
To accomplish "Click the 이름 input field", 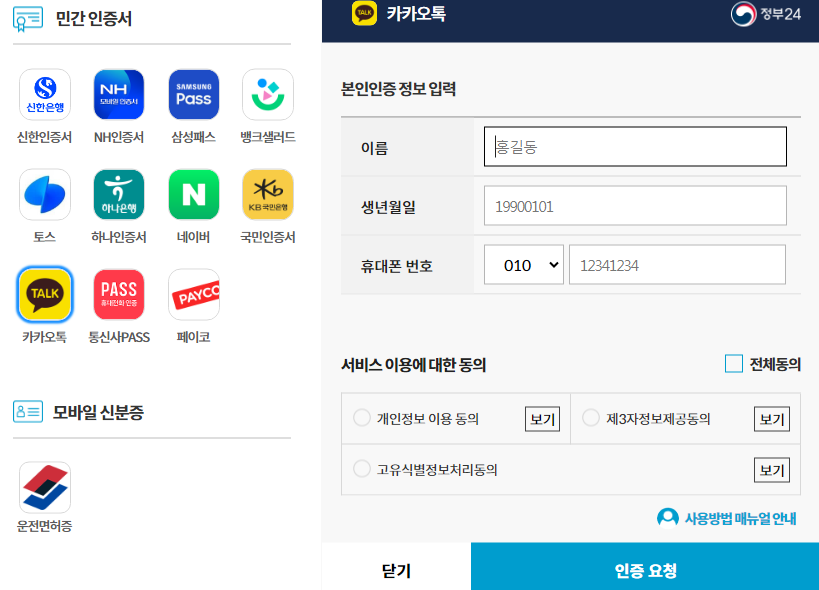I will coord(635,146).
